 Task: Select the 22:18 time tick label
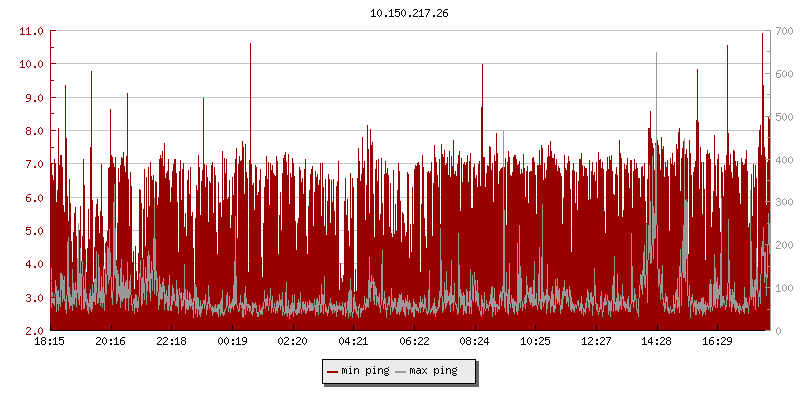click(171, 342)
